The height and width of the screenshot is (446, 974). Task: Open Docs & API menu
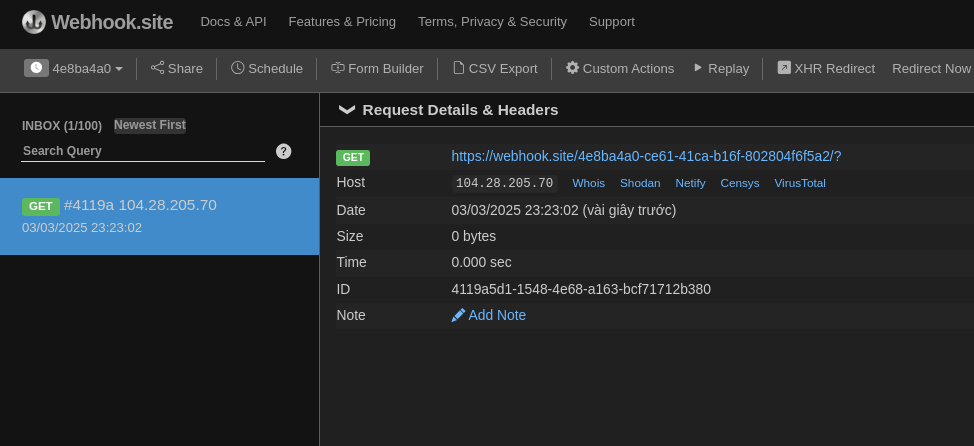tap(233, 22)
